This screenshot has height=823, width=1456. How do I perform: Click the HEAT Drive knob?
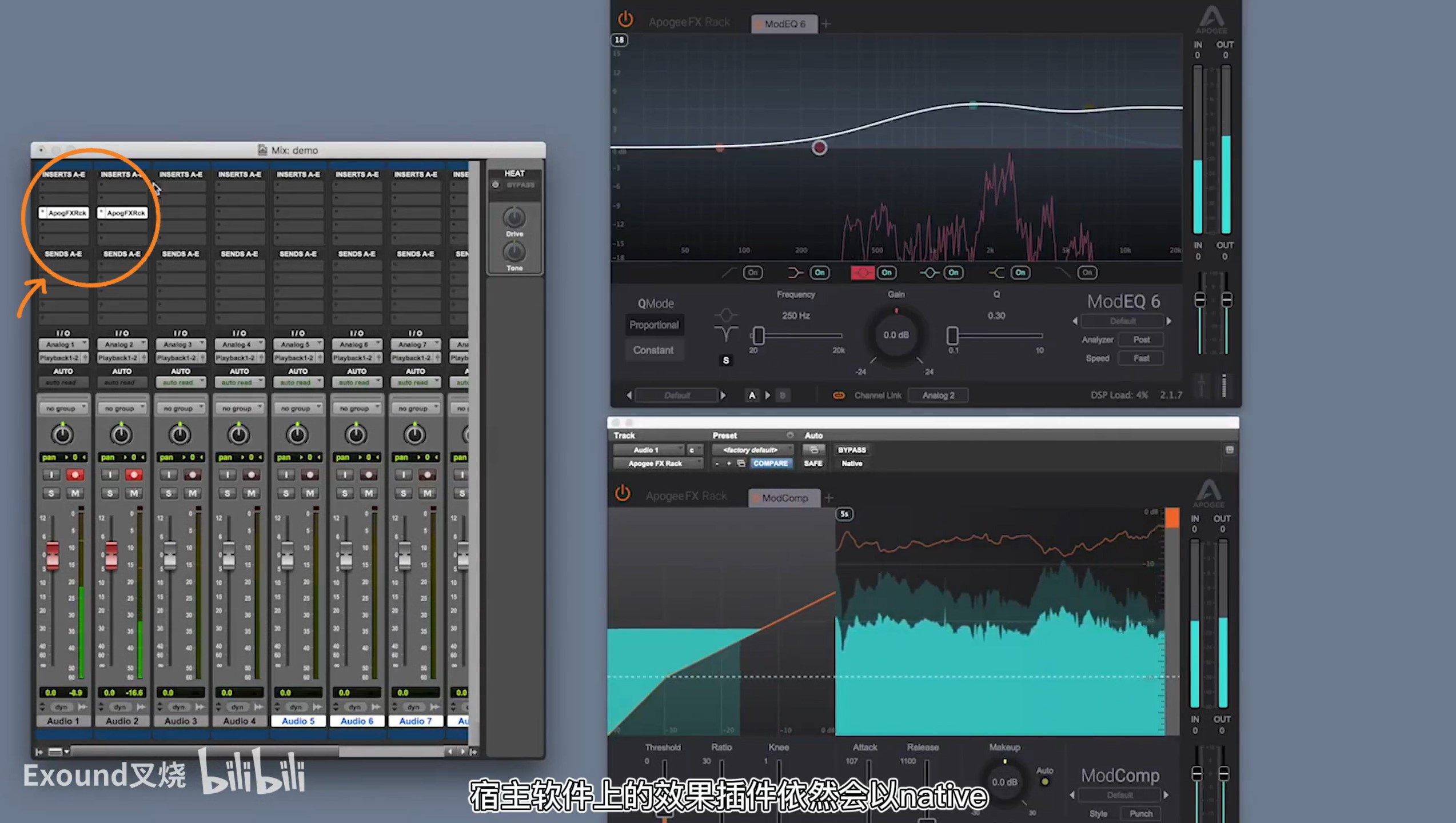tap(514, 218)
